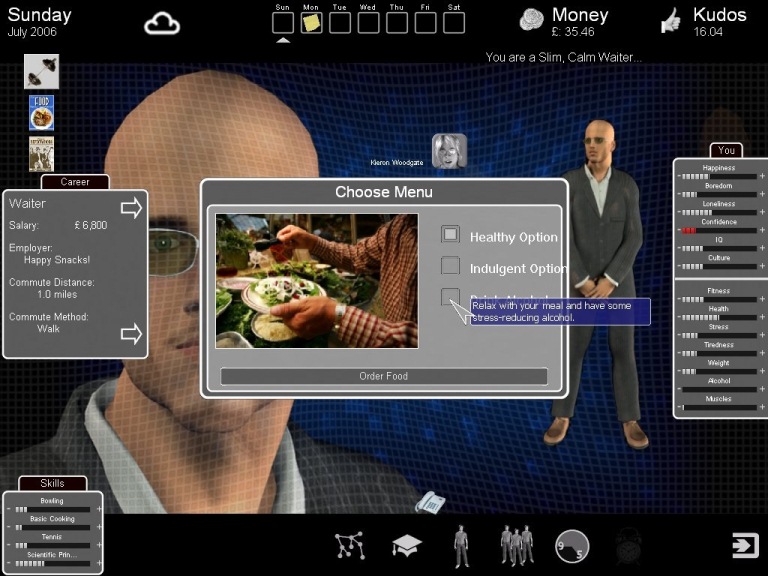Click the Order Food button
The width and height of the screenshot is (768, 576).
(384, 376)
